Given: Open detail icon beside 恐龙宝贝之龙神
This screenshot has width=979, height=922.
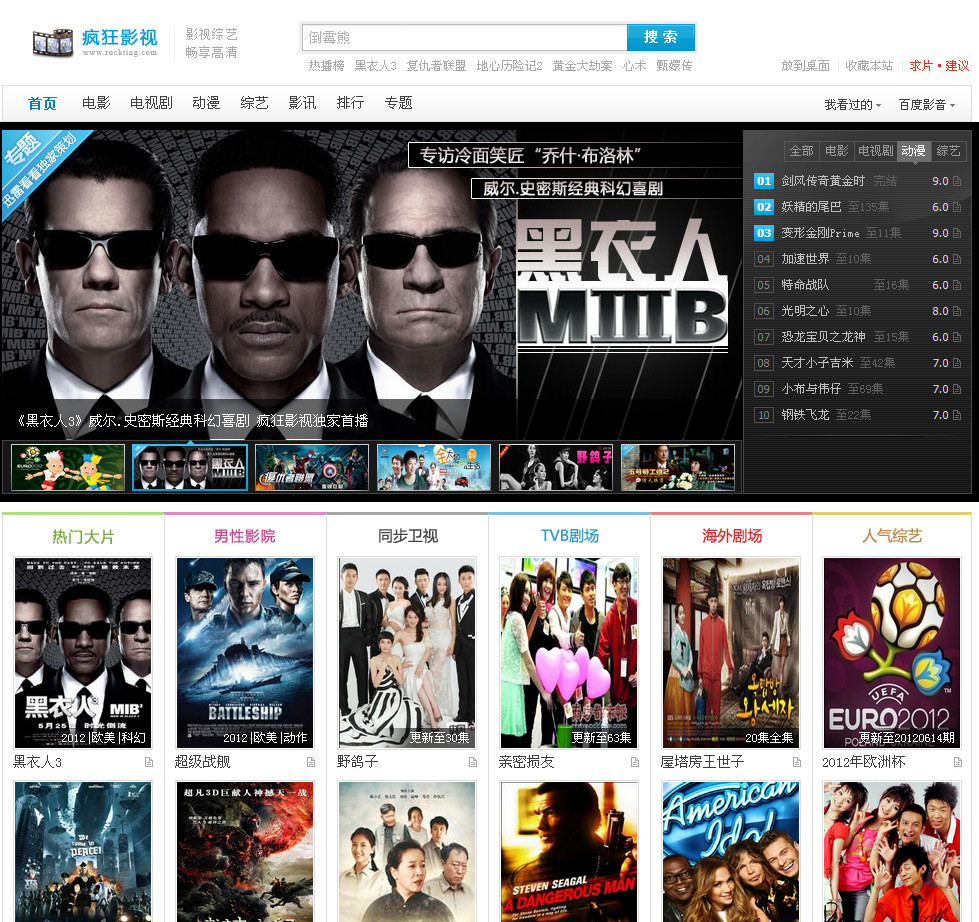Looking at the screenshot, I should pos(957,337).
